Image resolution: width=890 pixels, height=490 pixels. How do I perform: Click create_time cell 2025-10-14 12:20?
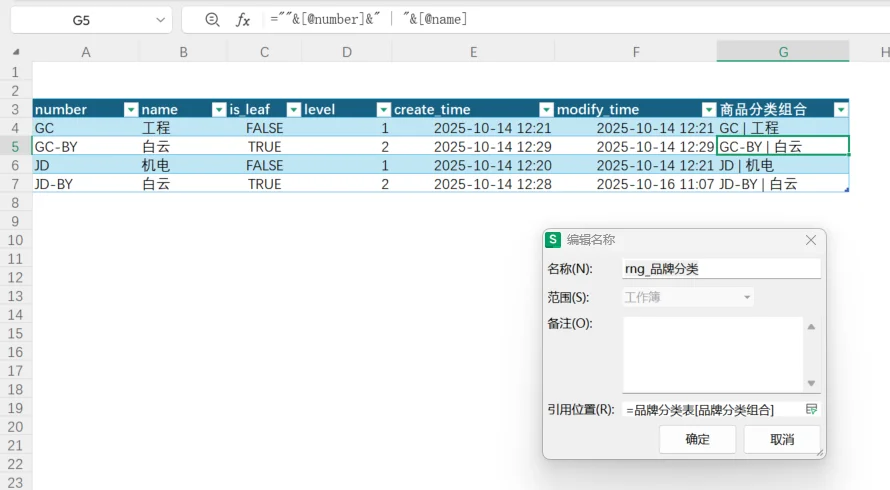[473, 165]
